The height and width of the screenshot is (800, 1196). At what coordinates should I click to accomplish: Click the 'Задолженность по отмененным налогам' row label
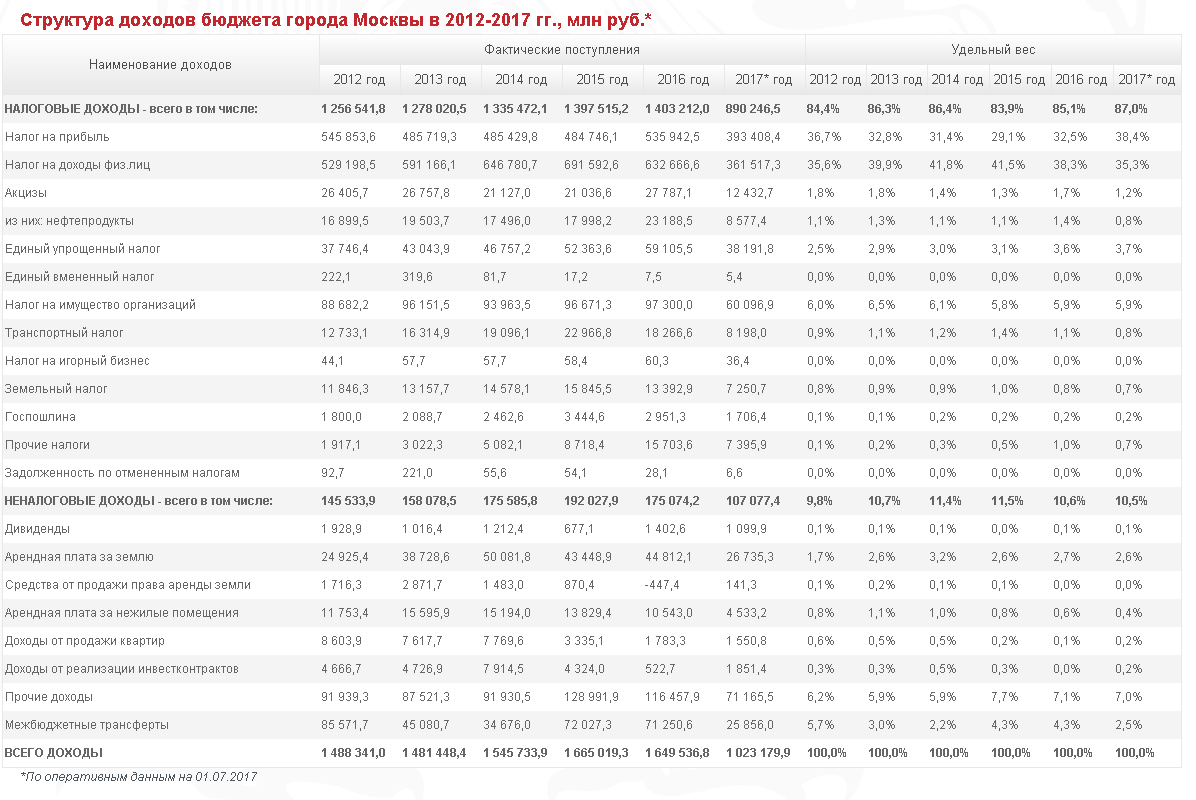pyautogui.click(x=122, y=473)
